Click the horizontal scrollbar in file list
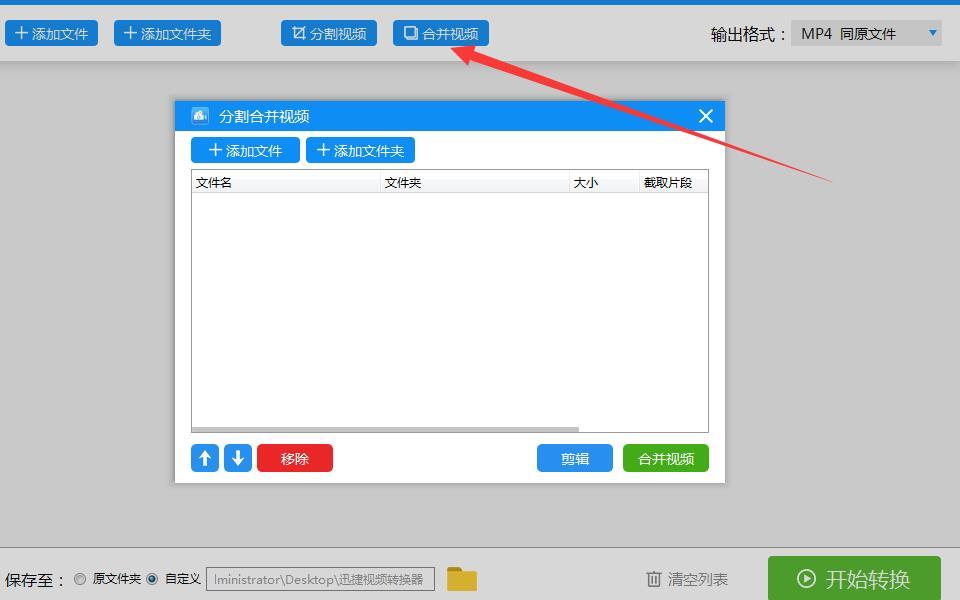The height and width of the screenshot is (600, 960). (x=385, y=429)
